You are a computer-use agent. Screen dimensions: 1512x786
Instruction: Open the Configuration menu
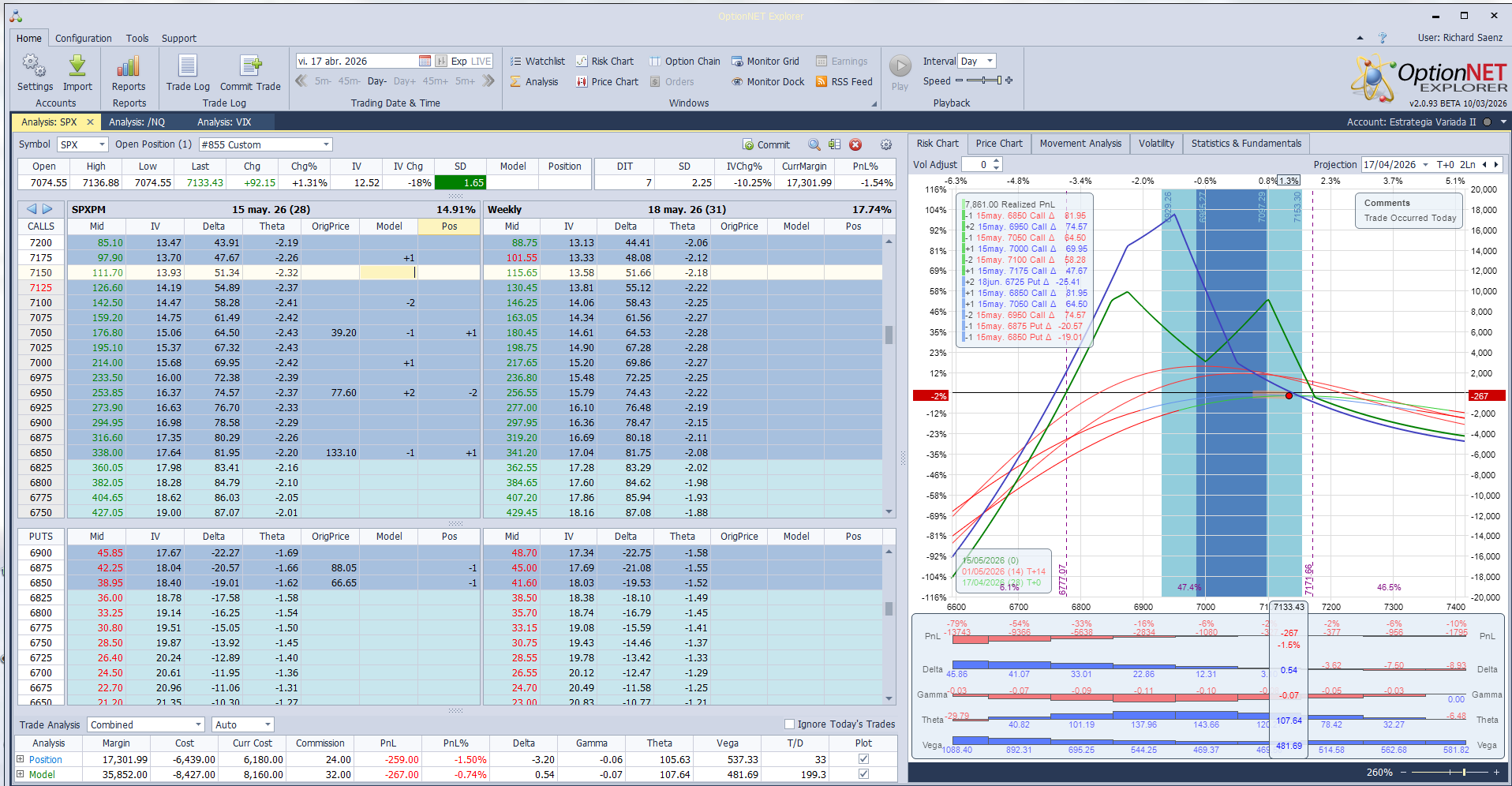point(83,38)
